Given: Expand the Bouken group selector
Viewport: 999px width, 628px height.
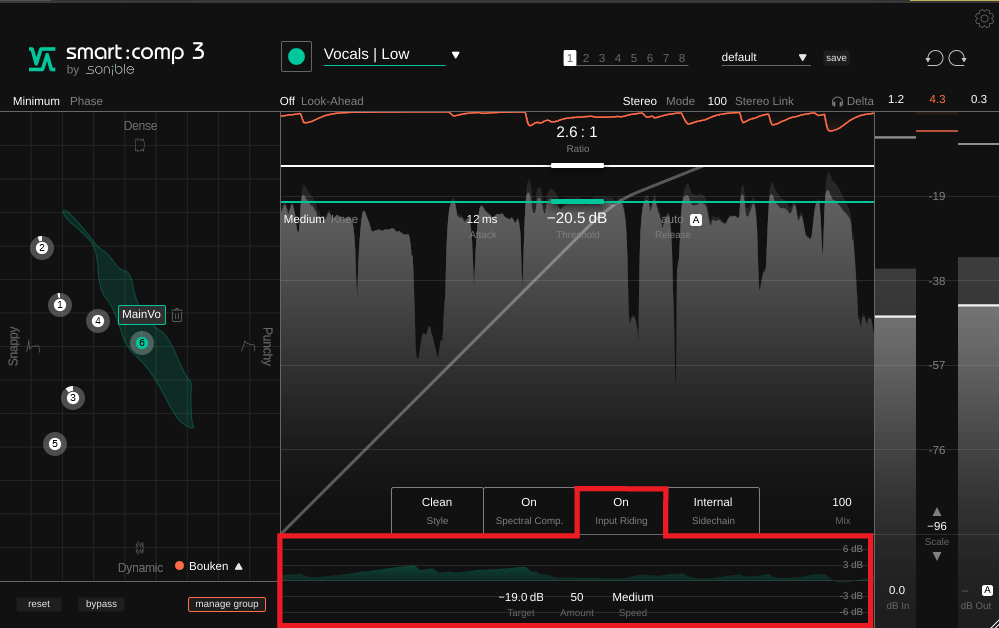Looking at the screenshot, I should (x=239, y=566).
